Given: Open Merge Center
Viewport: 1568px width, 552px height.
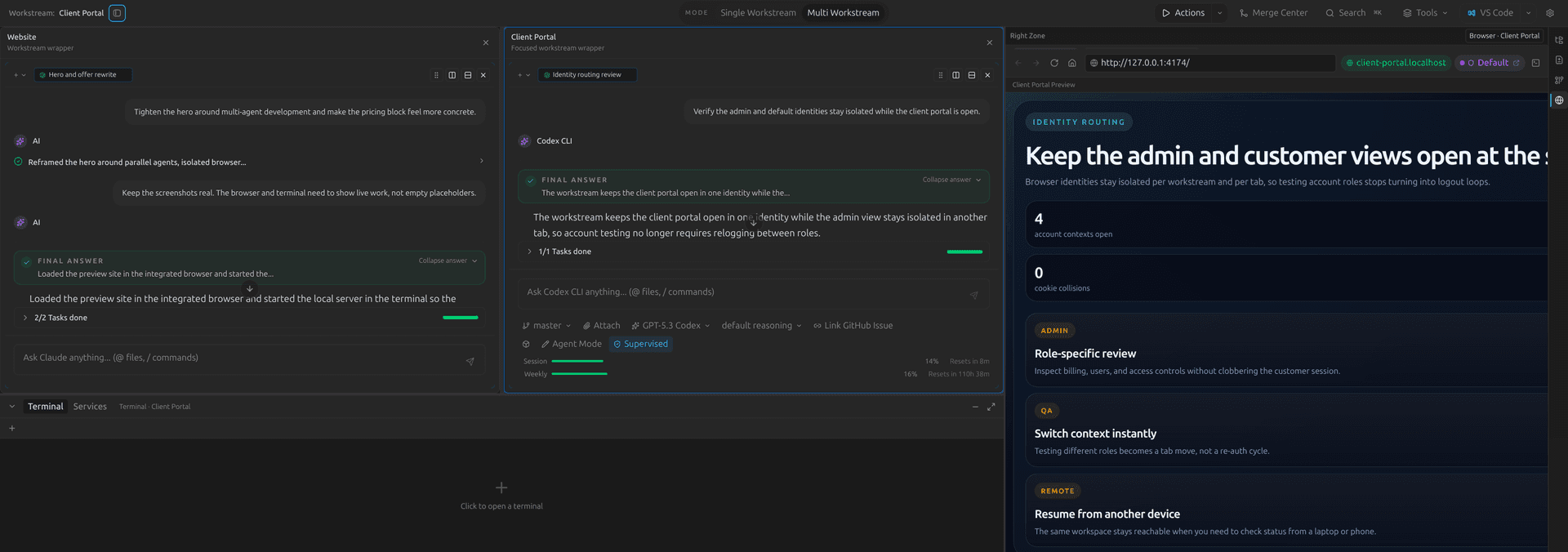Looking at the screenshot, I should 1273,13.
